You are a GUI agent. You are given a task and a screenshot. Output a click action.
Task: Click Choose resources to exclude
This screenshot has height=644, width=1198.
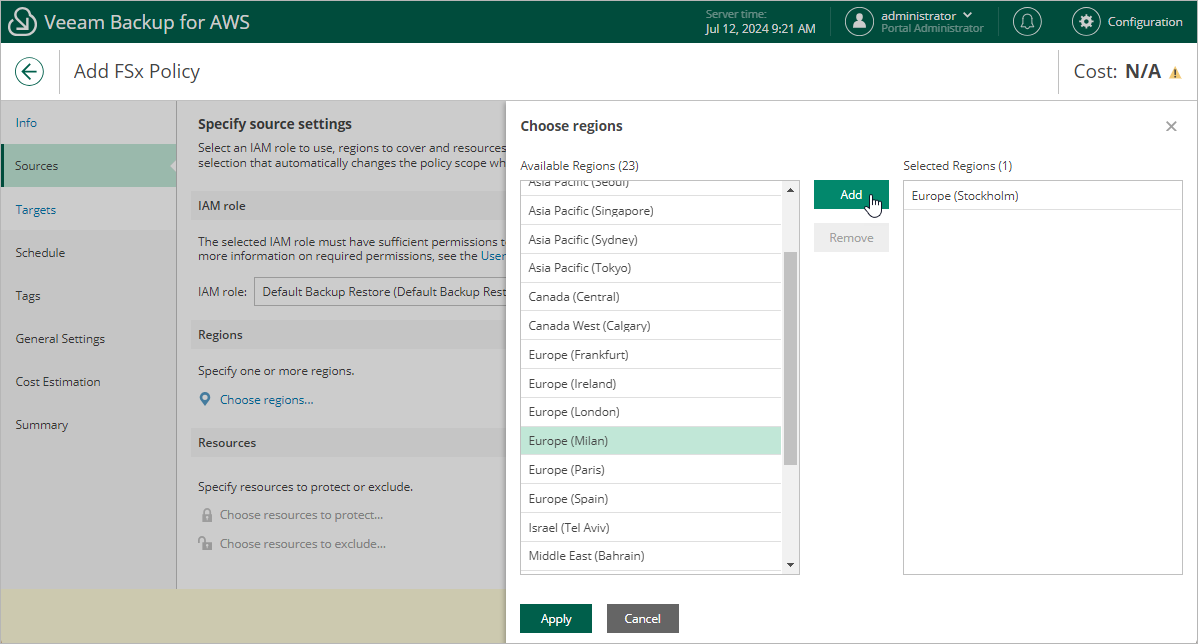click(x=303, y=544)
